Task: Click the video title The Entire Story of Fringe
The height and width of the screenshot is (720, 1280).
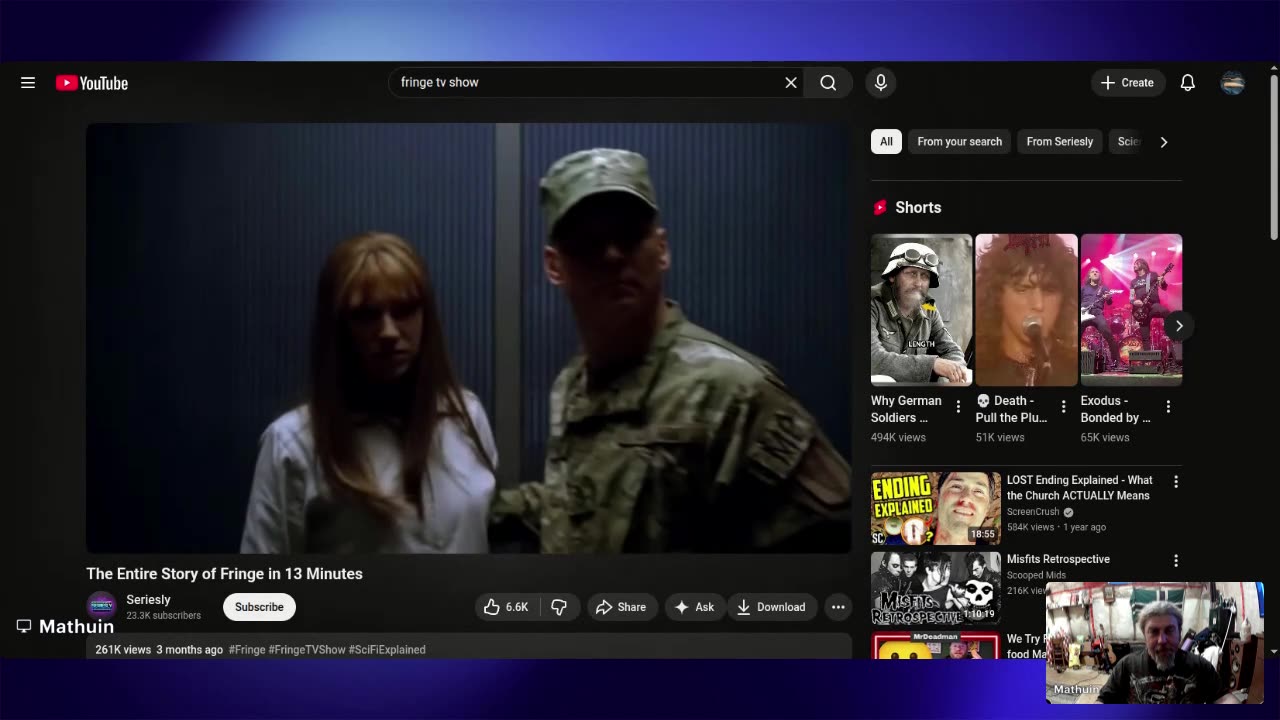Action: pyautogui.click(x=224, y=574)
